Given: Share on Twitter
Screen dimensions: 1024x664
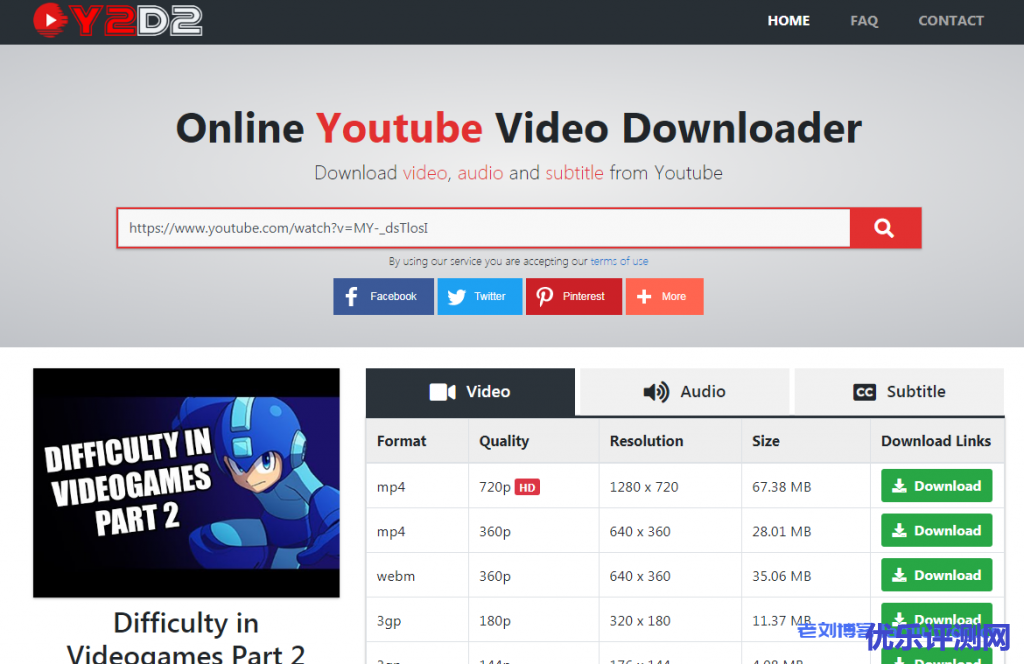Looking at the screenshot, I should [480, 296].
